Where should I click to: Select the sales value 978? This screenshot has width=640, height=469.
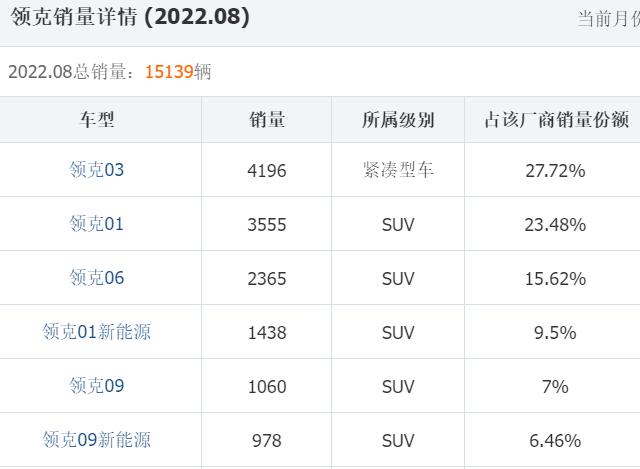[267, 441]
